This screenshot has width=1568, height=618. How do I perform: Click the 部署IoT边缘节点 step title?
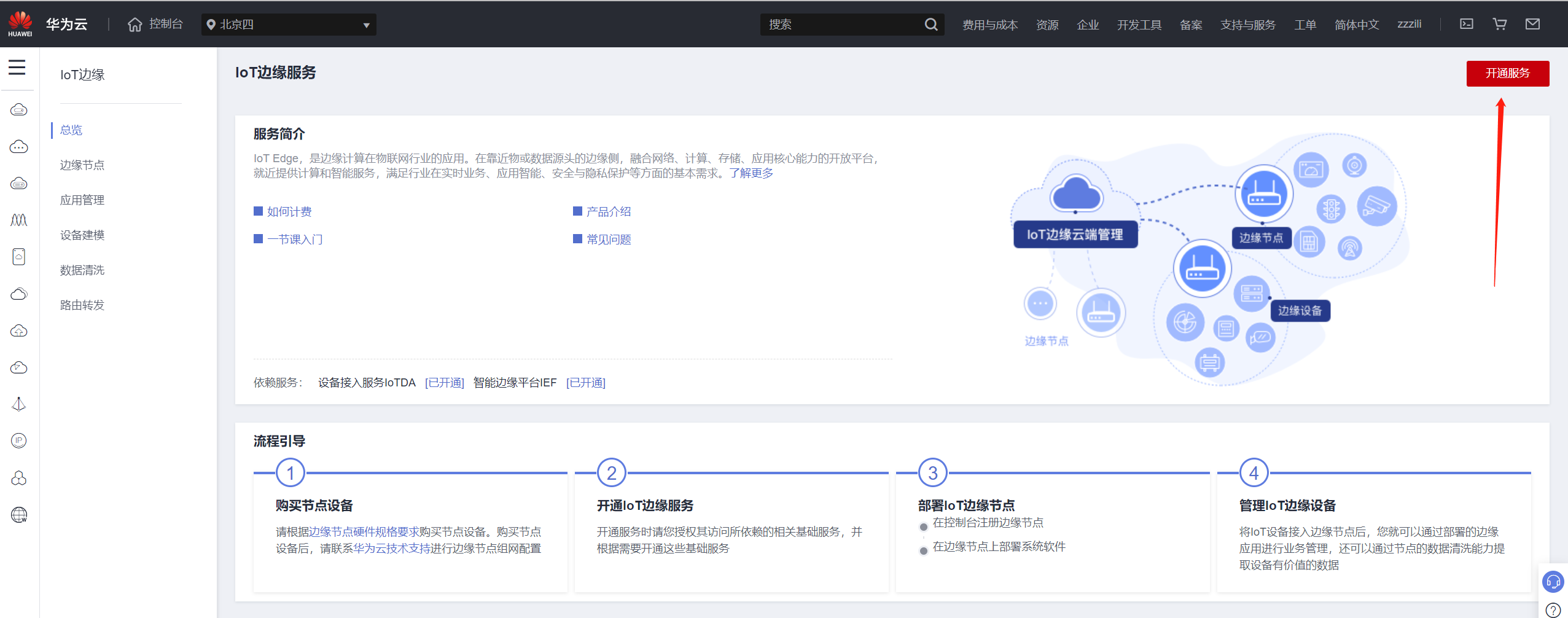pyautogui.click(x=967, y=506)
